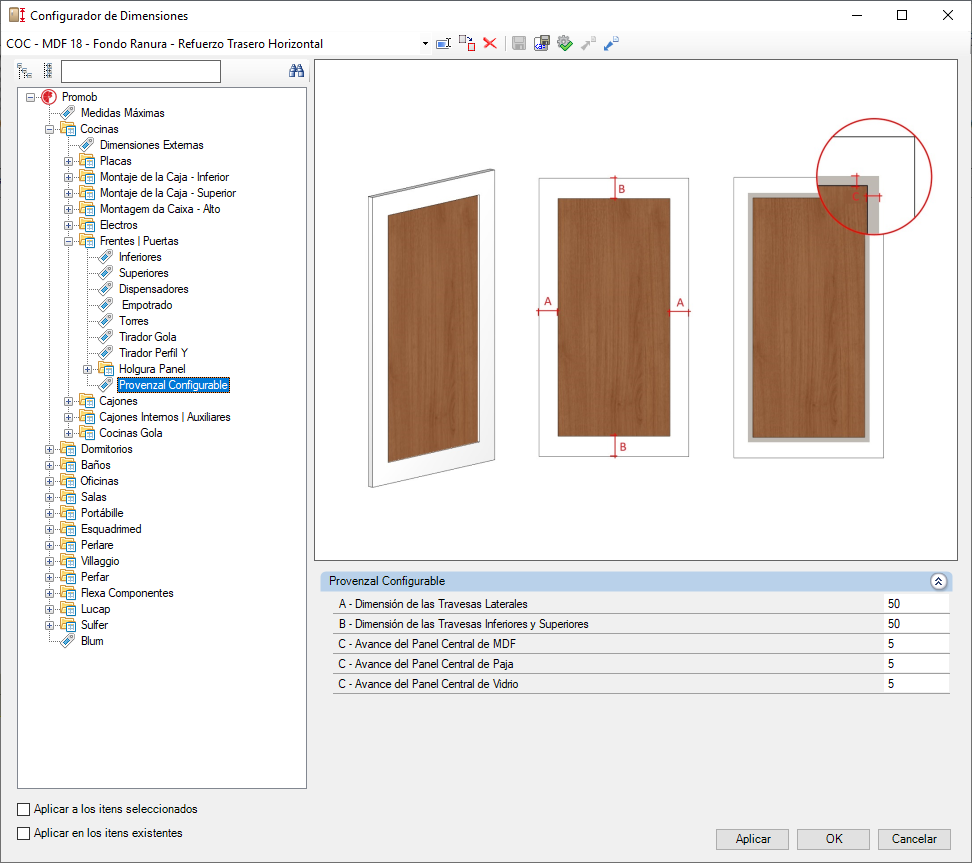Viewport: 972px width, 863px height.
Task: Edit value of Travesas Laterales dimension A
Action: [x=916, y=604]
